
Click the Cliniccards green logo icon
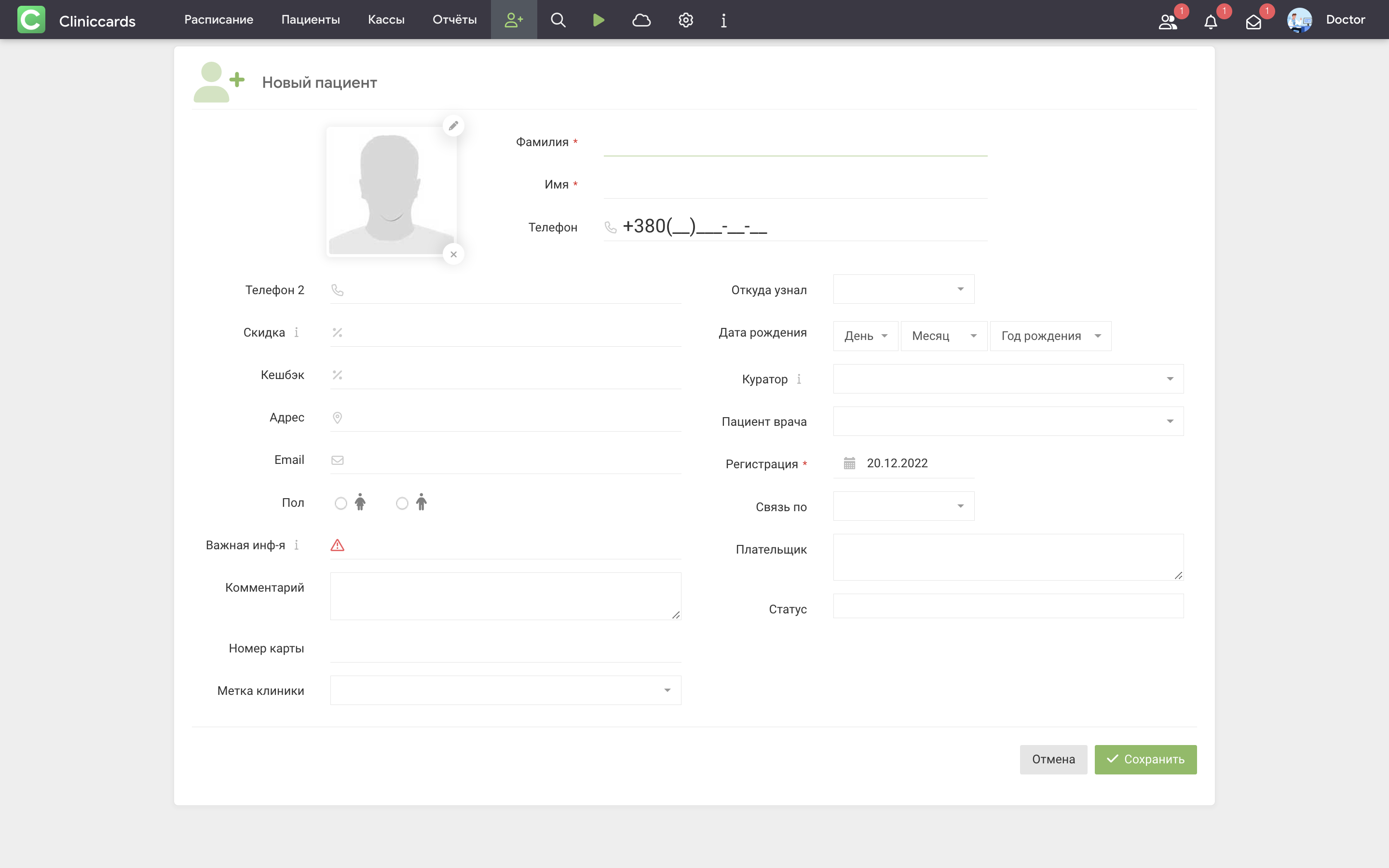click(31, 19)
